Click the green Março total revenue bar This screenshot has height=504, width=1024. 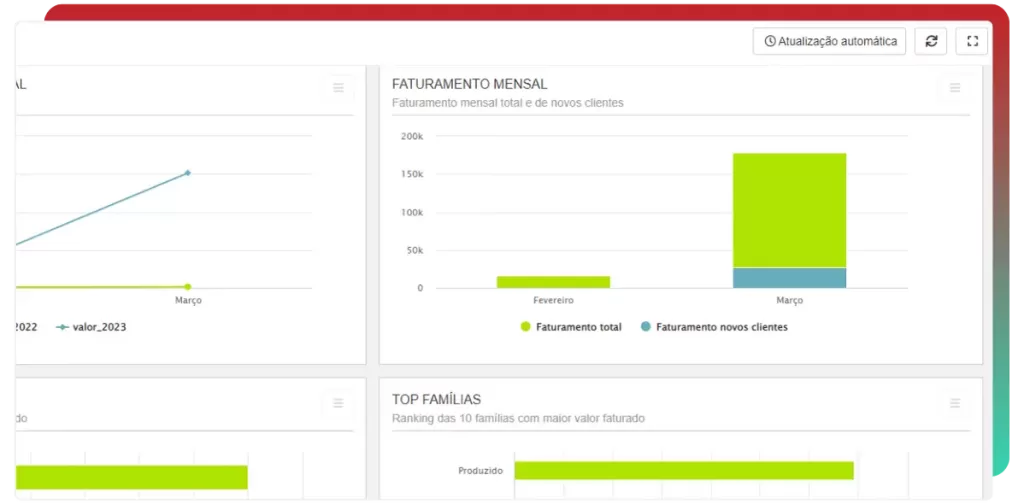(789, 210)
